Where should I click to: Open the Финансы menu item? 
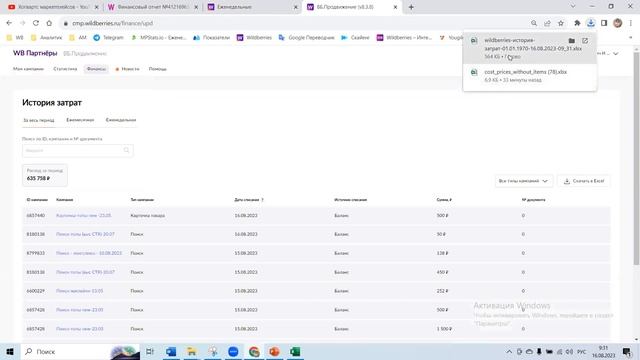[x=96, y=69]
